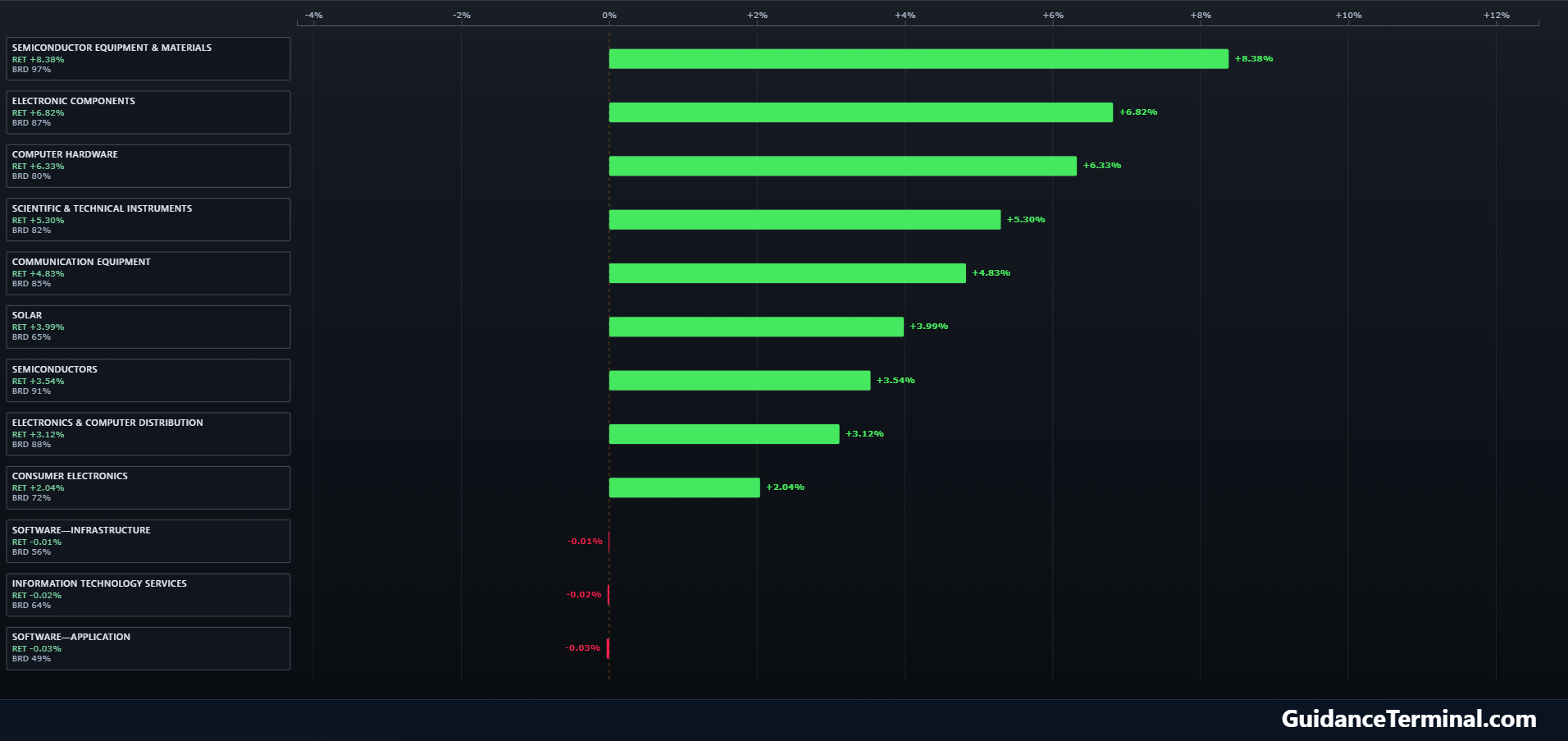Select the 'BRD 97%' breadth text
This screenshot has width=1568, height=741.
coord(31,70)
